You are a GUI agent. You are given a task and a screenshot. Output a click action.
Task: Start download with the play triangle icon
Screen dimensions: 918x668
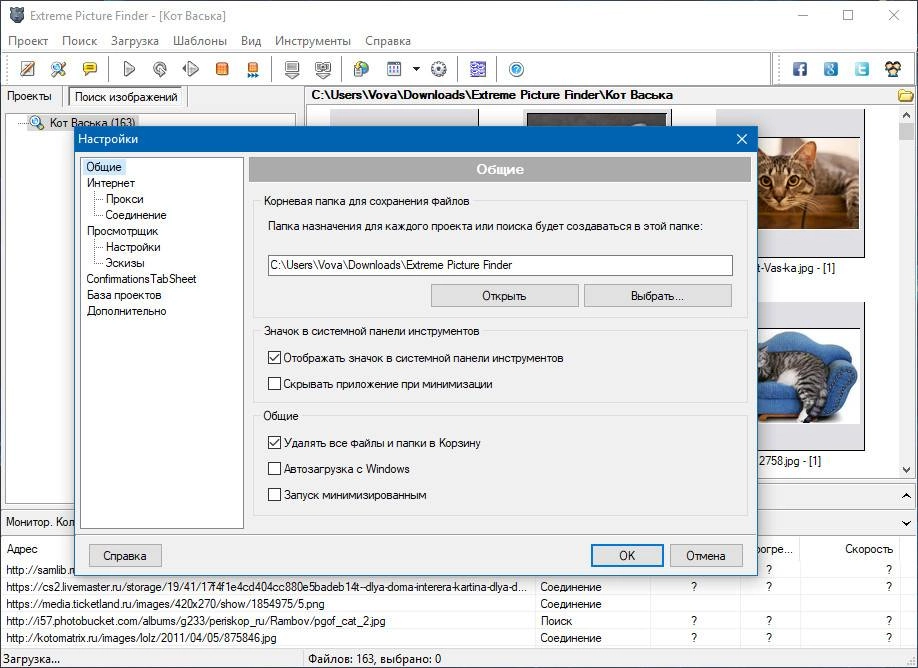[129, 69]
